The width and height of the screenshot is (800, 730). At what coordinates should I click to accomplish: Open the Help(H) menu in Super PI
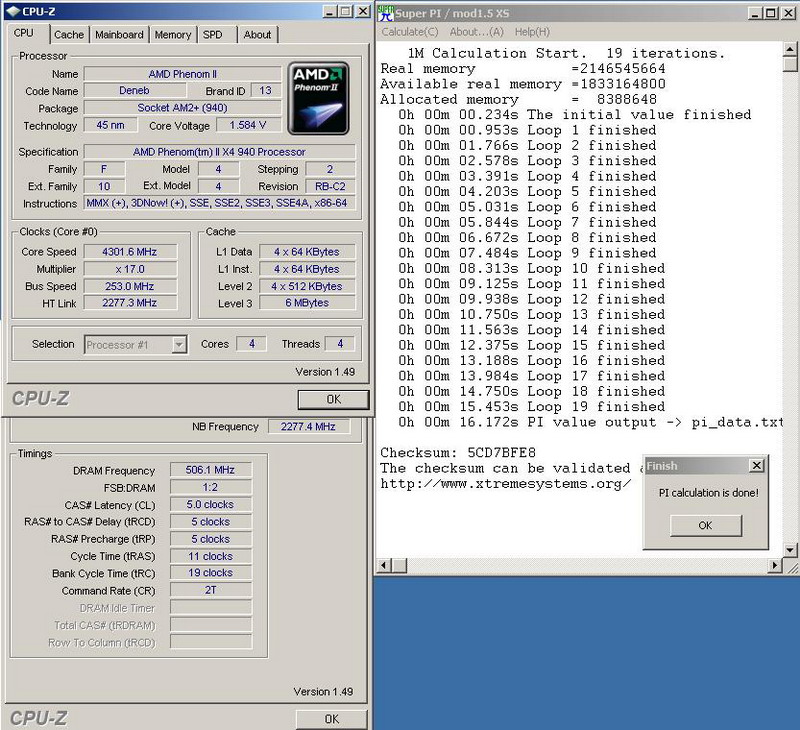click(x=530, y=32)
